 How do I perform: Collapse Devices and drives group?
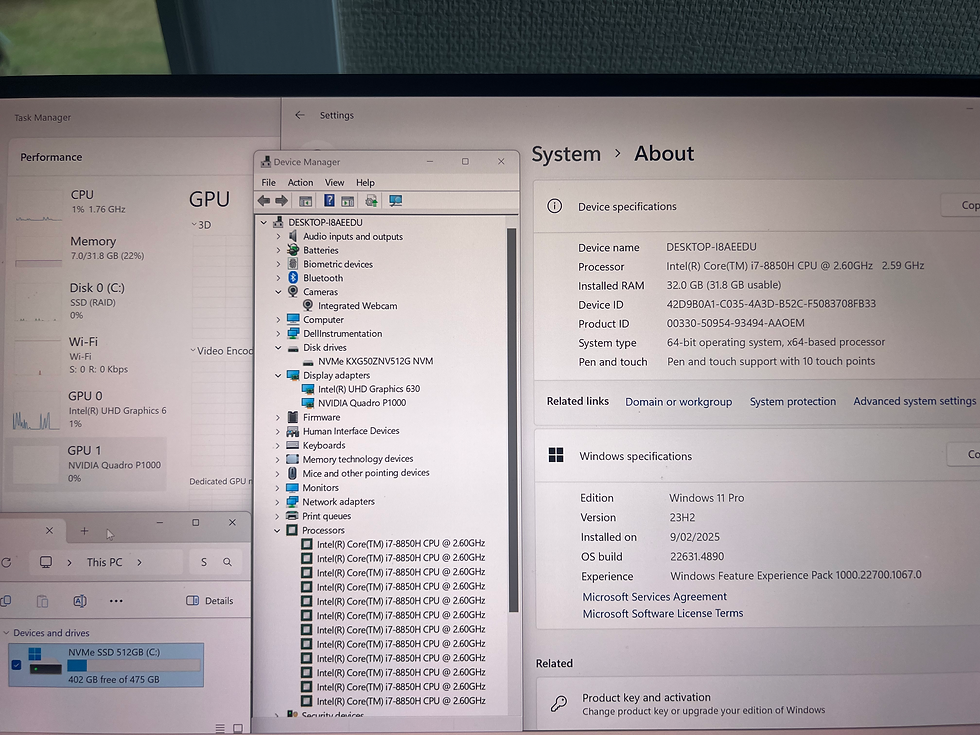point(6,632)
